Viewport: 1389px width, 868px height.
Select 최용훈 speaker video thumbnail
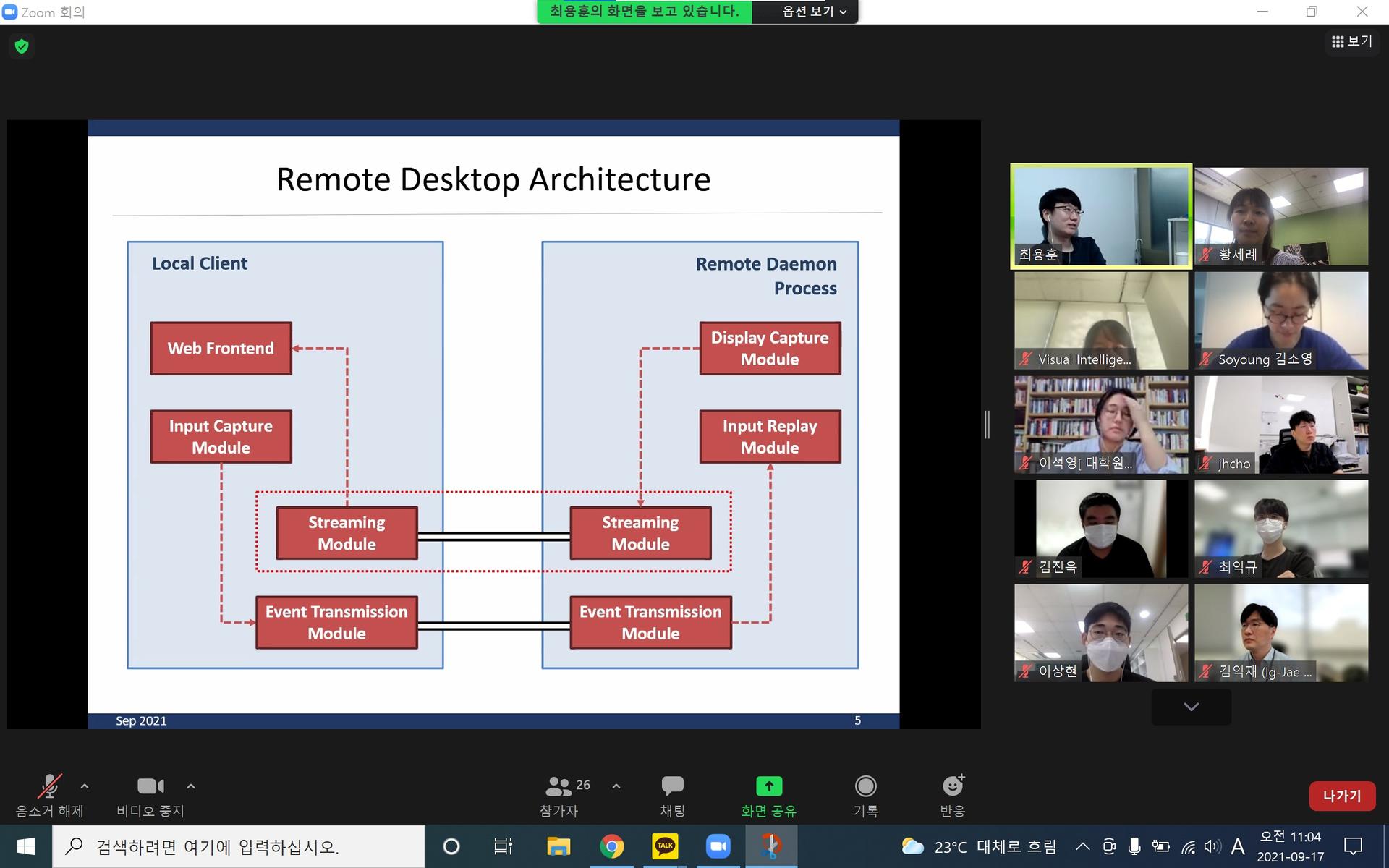1101,216
